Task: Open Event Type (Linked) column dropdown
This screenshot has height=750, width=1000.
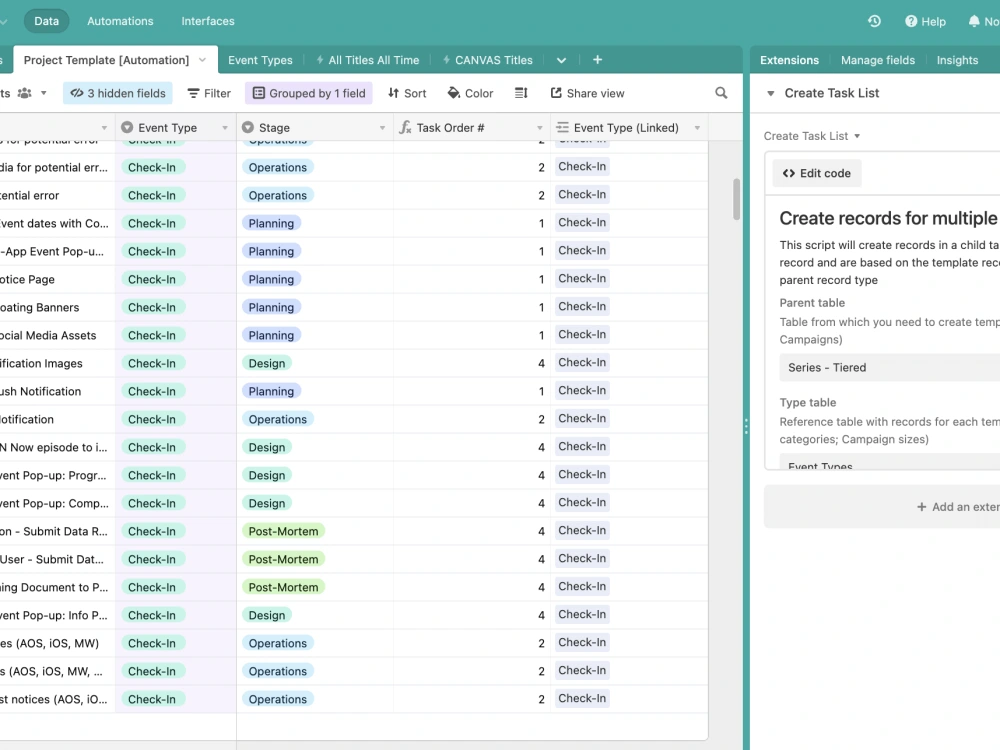Action: 697,128
